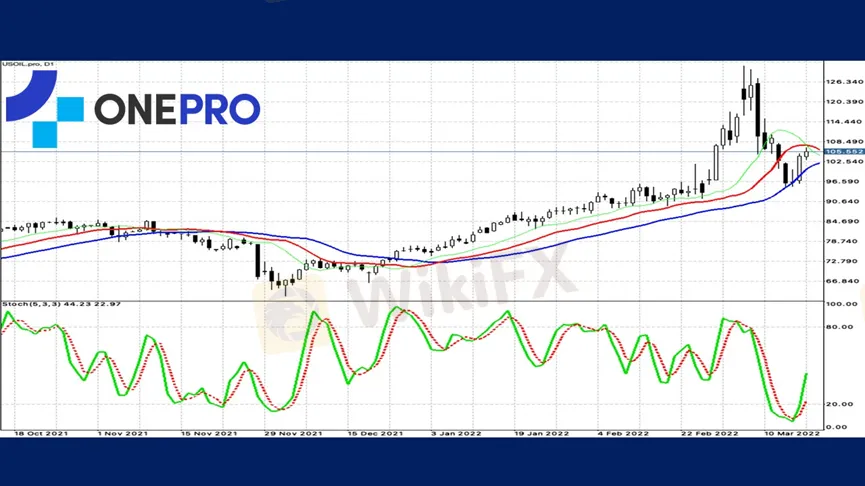Image resolution: width=865 pixels, height=486 pixels.
Task: Click the USOIL.pro, D1 chart title
Action: 28,65
